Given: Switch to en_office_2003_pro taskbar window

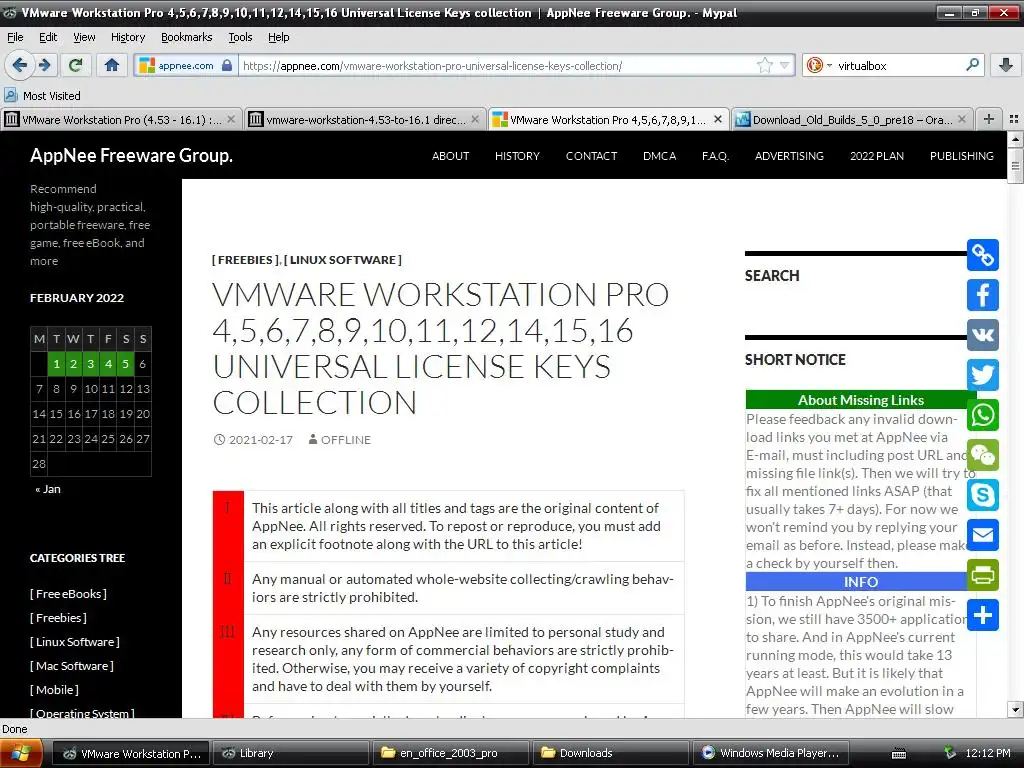Looking at the screenshot, I should click(449, 753).
